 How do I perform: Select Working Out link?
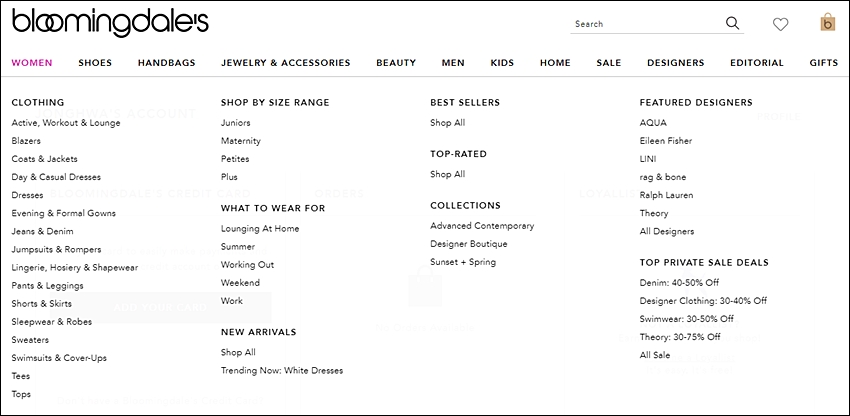(247, 265)
